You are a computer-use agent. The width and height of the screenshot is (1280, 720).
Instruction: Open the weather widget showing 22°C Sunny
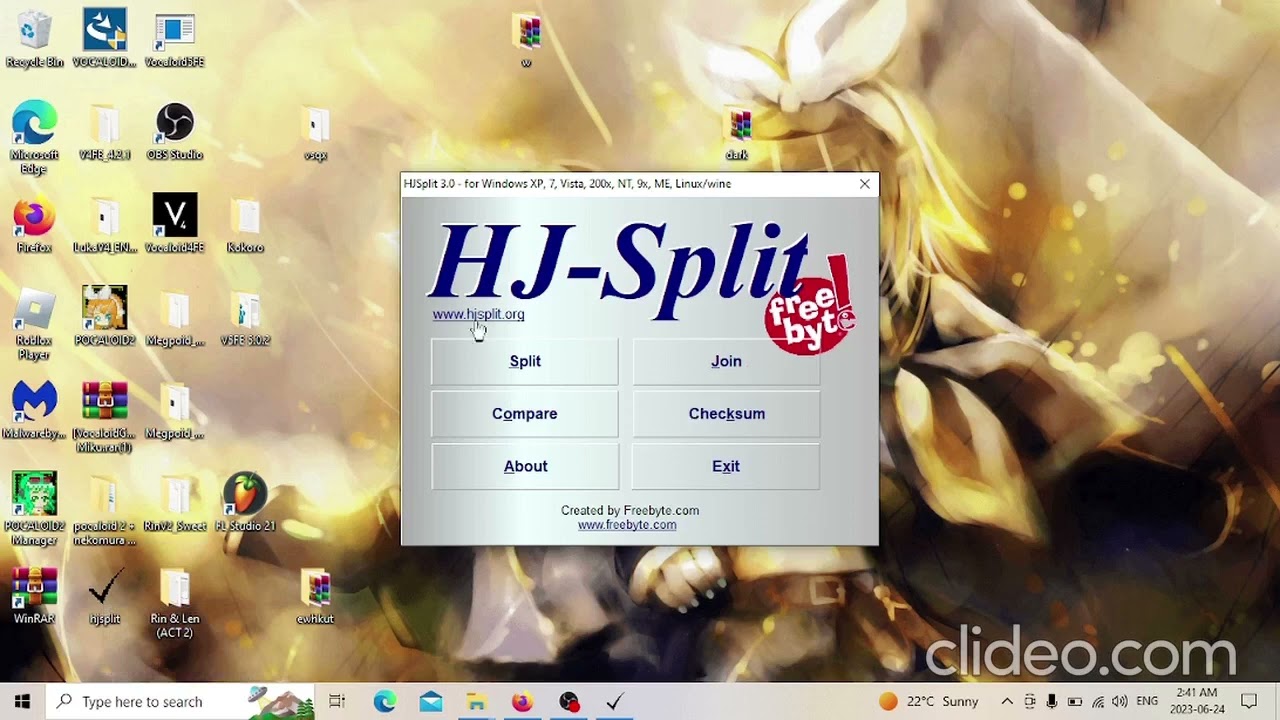[x=929, y=702]
